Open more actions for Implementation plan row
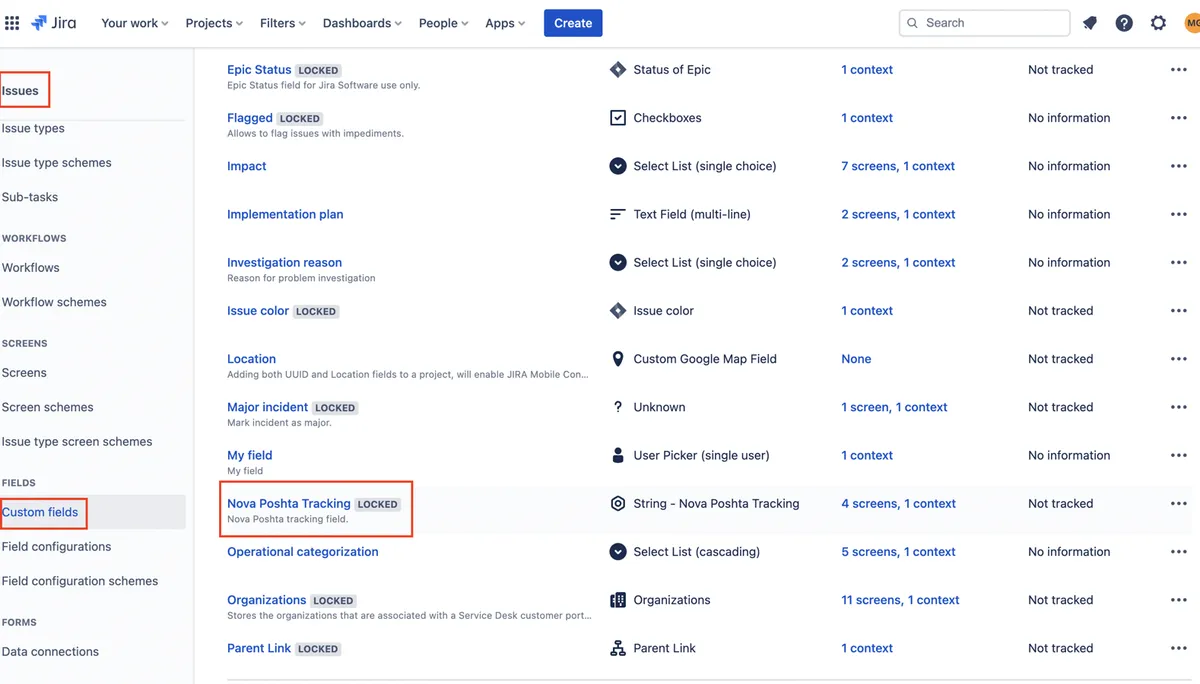The image size is (1200, 684). pos(1178,214)
